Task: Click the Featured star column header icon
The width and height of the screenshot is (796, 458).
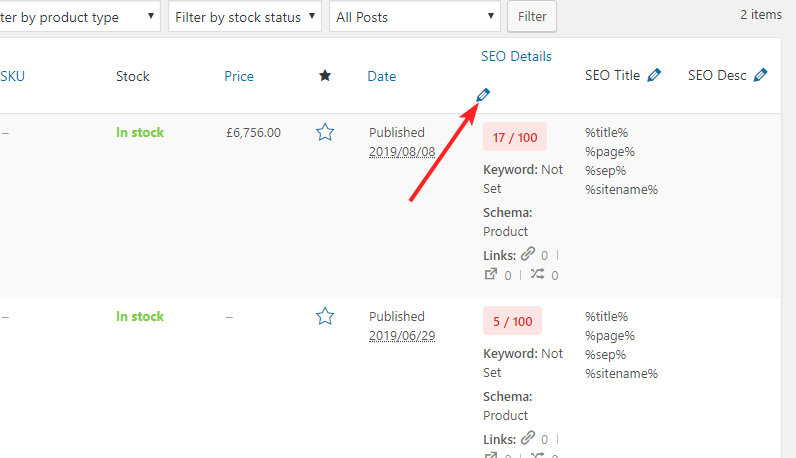Action: (x=324, y=76)
